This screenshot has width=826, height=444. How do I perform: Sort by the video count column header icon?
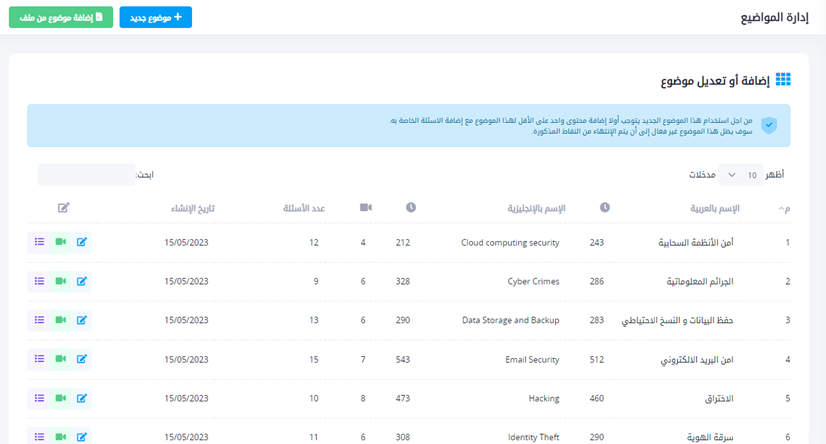[365, 208]
